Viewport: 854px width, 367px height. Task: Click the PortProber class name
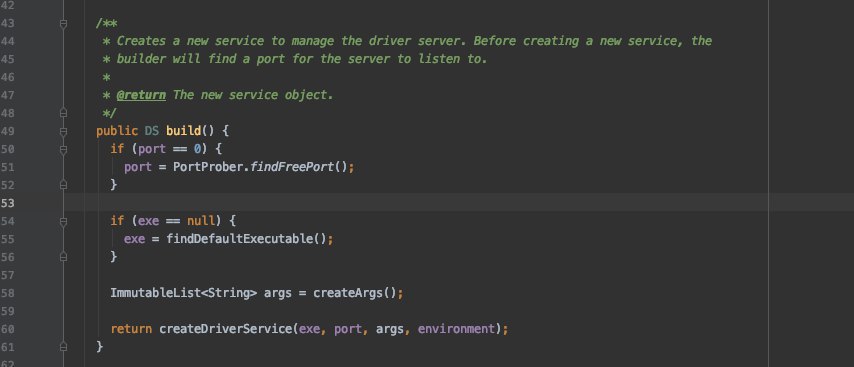pyautogui.click(x=208, y=167)
